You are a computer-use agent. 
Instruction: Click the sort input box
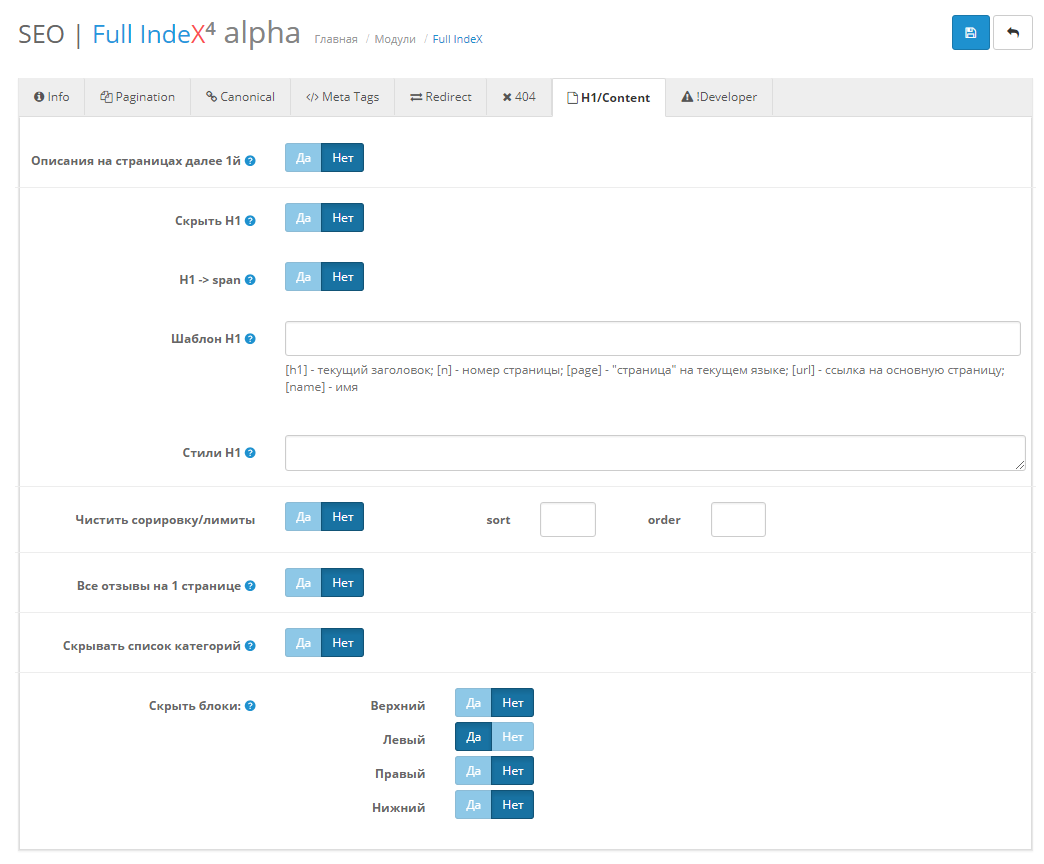[568, 520]
